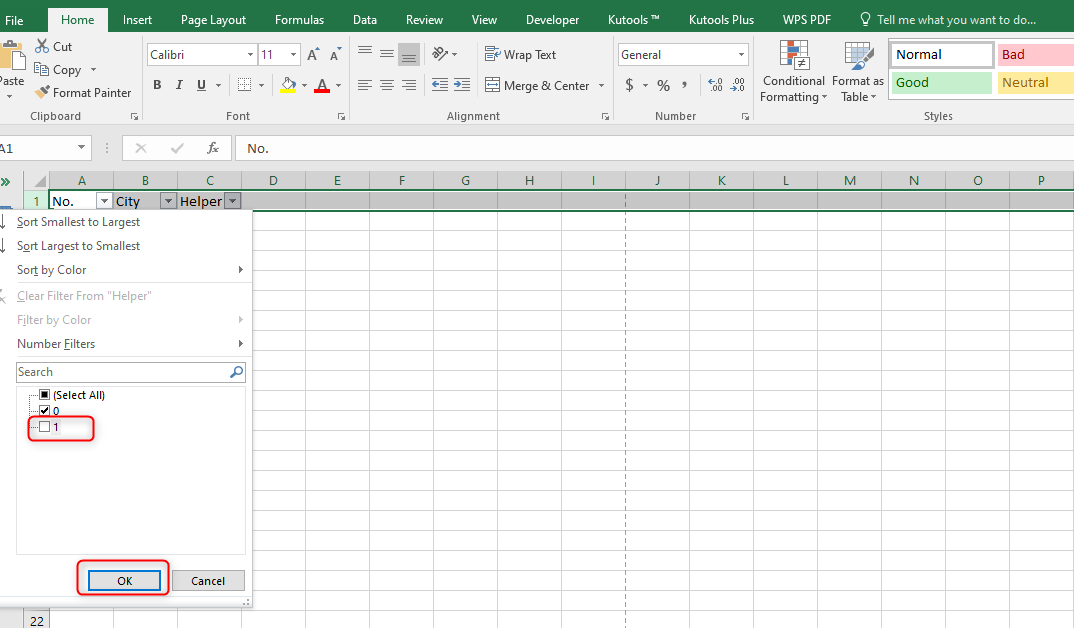Open the Fill Color swatch dropdown
1074x628 pixels.
tap(304, 86)
